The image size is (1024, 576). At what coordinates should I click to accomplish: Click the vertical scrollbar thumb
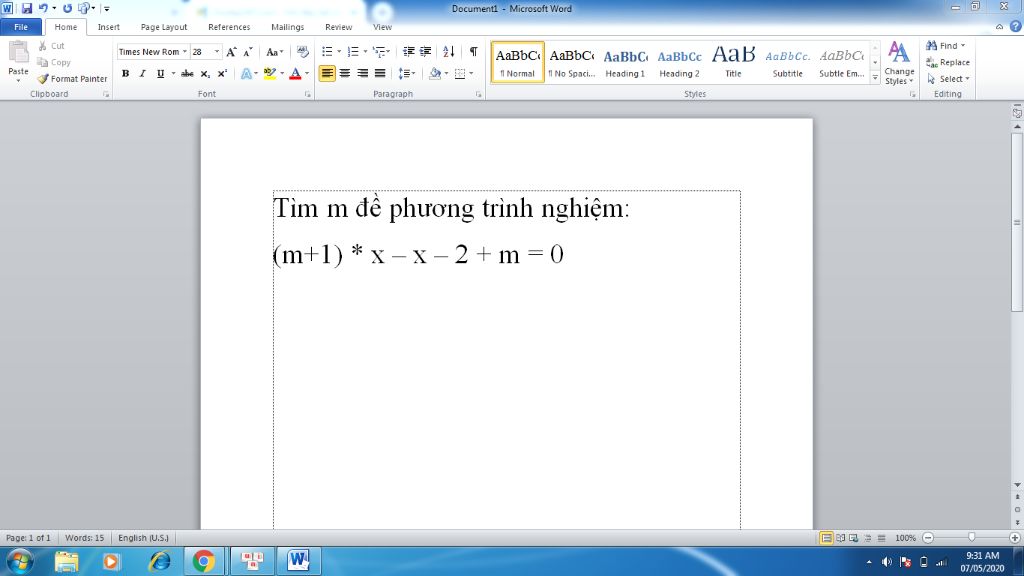click(1017, 222)
